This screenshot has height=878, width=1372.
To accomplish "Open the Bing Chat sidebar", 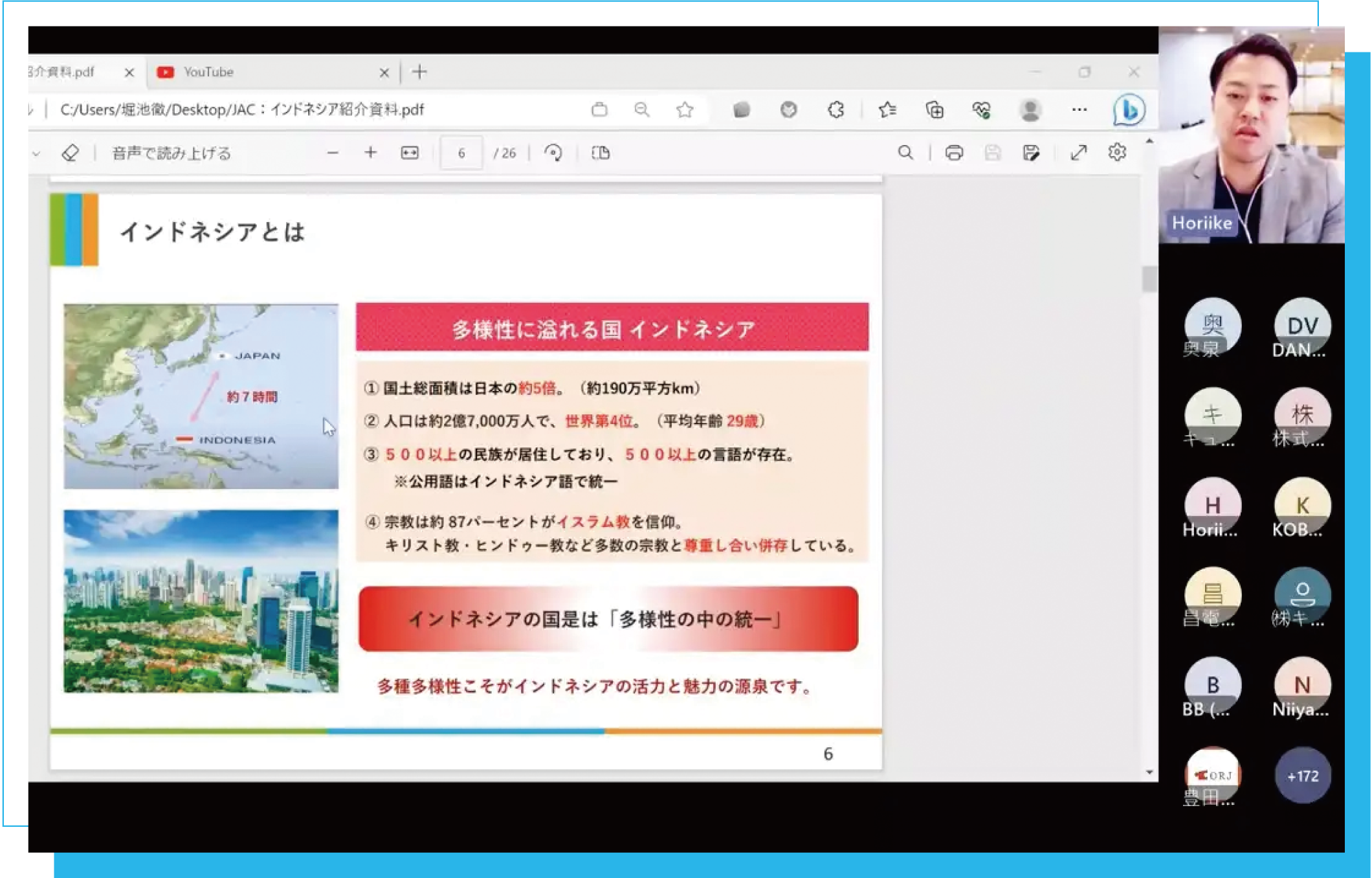I will (x=1128, y=110).
